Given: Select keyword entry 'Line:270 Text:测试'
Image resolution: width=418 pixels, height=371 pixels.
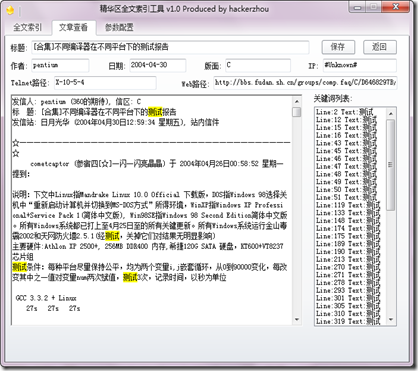Looking at the screenshot, I should (348, 267).
